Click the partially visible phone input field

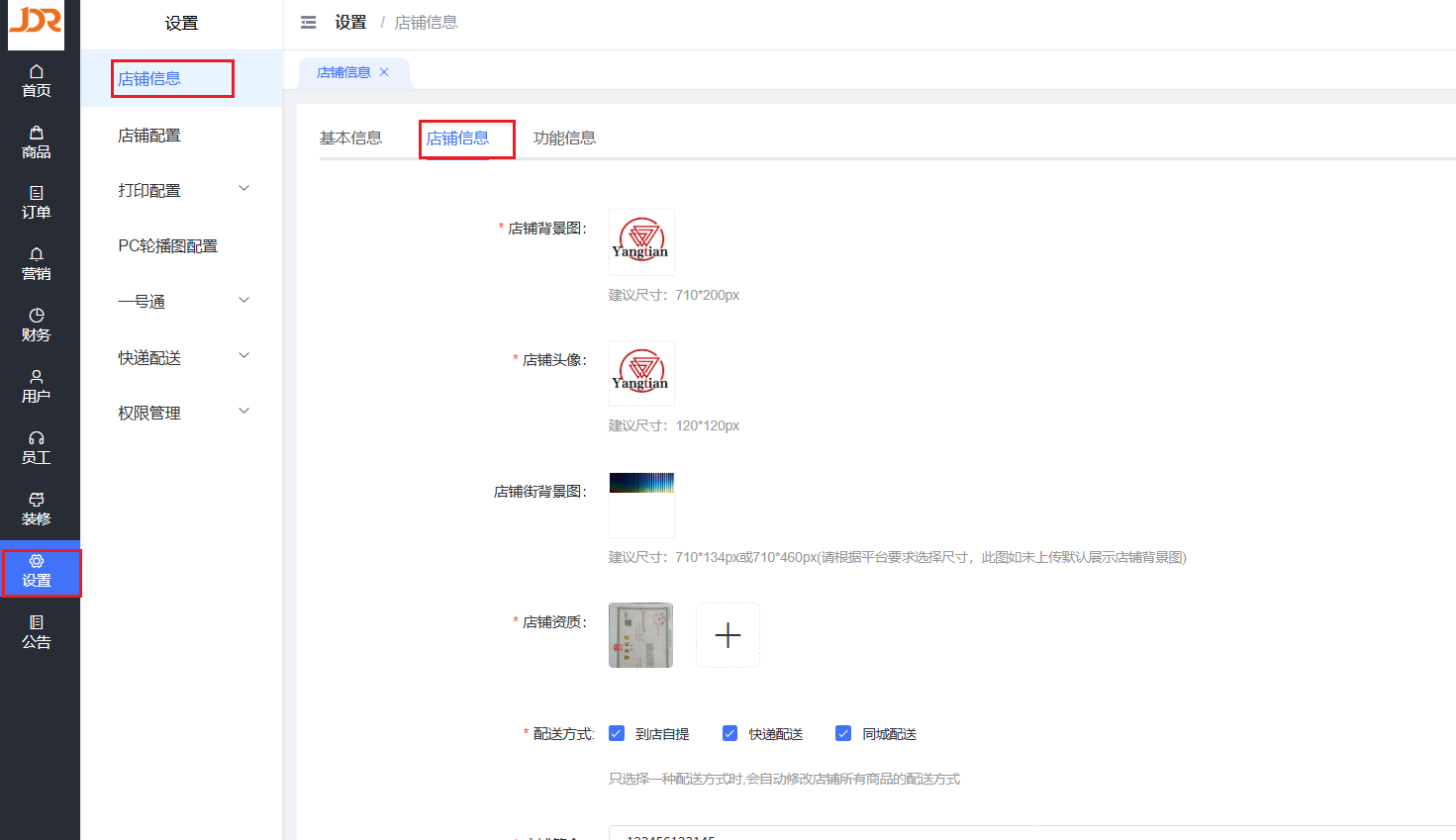point(1031,832)
